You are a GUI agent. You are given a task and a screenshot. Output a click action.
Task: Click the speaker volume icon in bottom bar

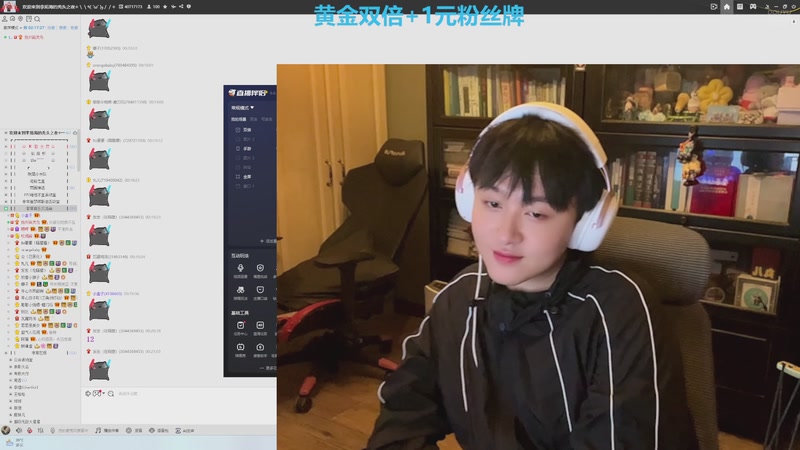pyautogui.click(x=19, y=431)
